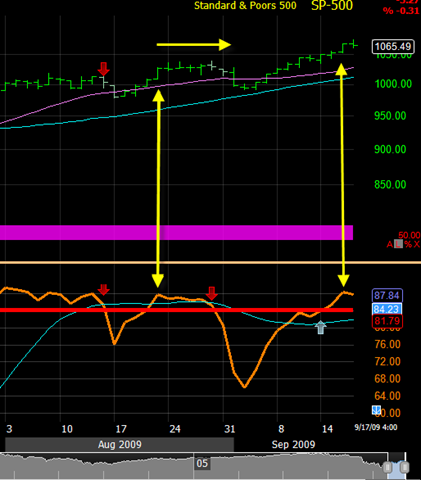Click the red 50.00 axis value
Screen dimensions: 421x480
coord(409,236)
